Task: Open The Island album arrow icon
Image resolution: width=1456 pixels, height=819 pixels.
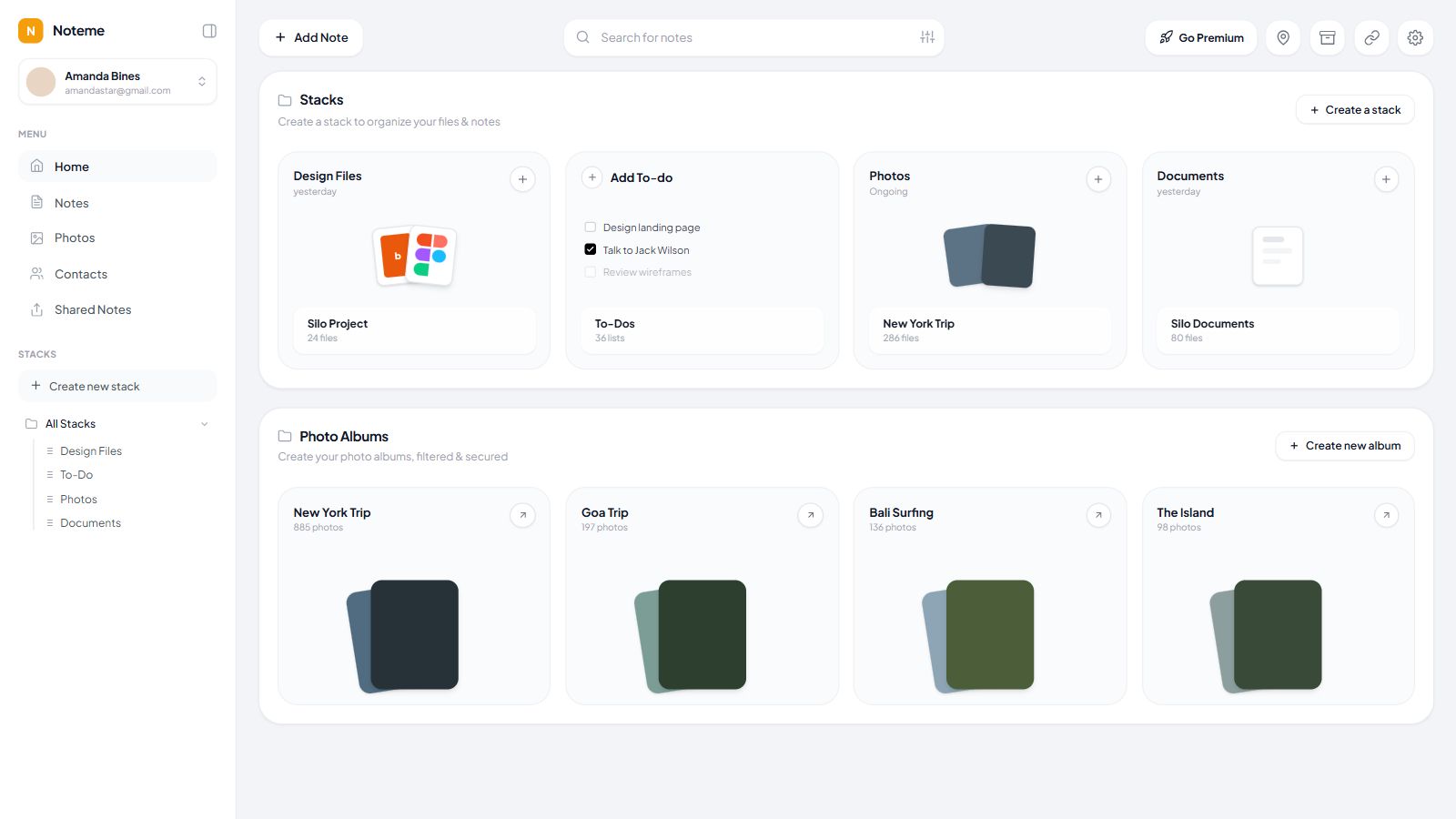Action: pos(1386,515)
